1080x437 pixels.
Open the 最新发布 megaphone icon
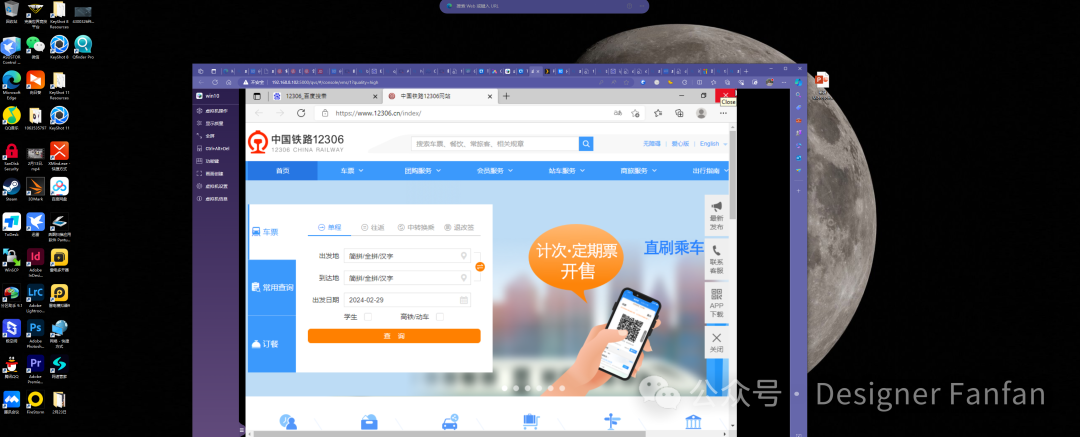(716, 207)
